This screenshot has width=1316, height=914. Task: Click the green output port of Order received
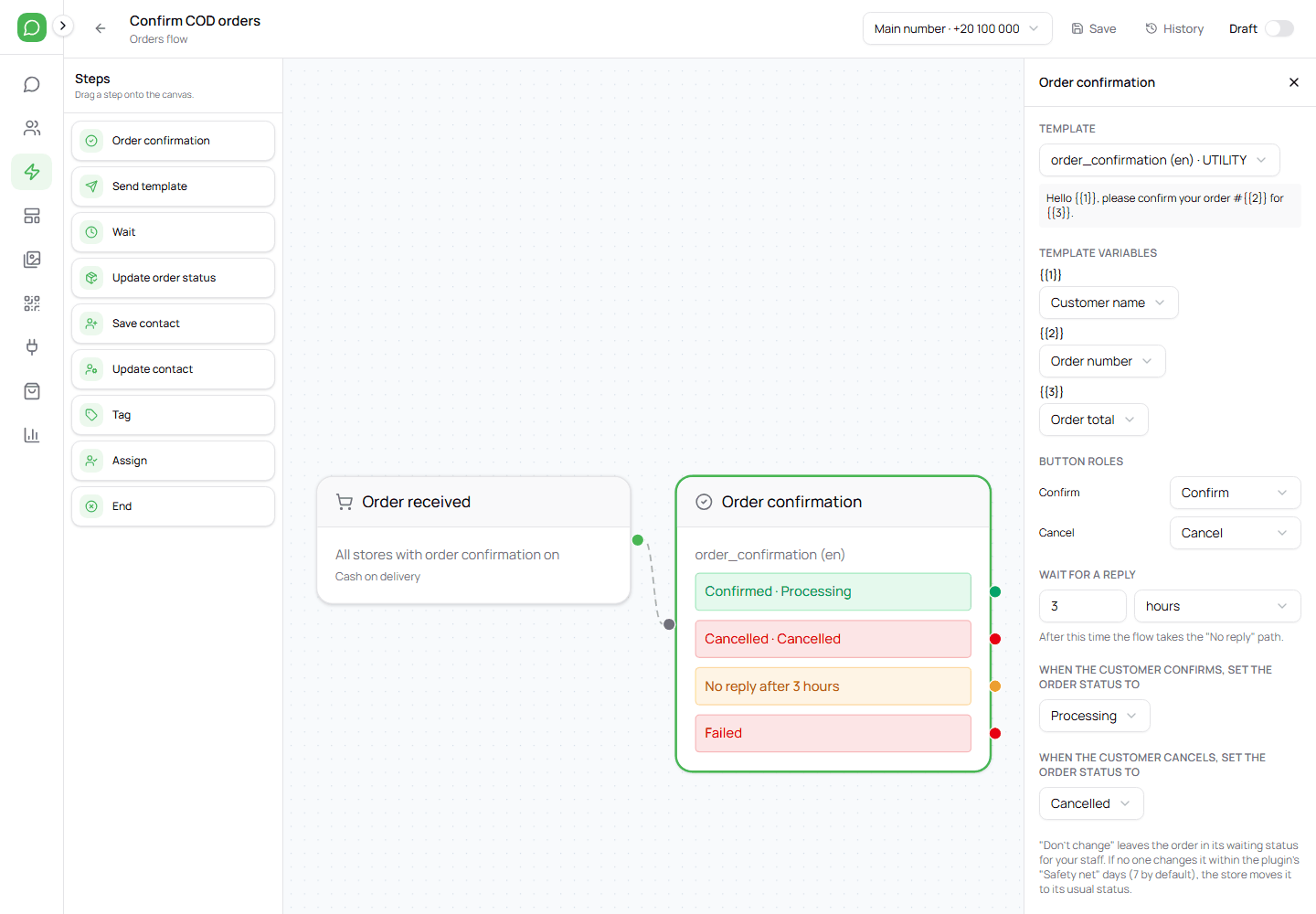pyautogui.click(x=638, y=540)
